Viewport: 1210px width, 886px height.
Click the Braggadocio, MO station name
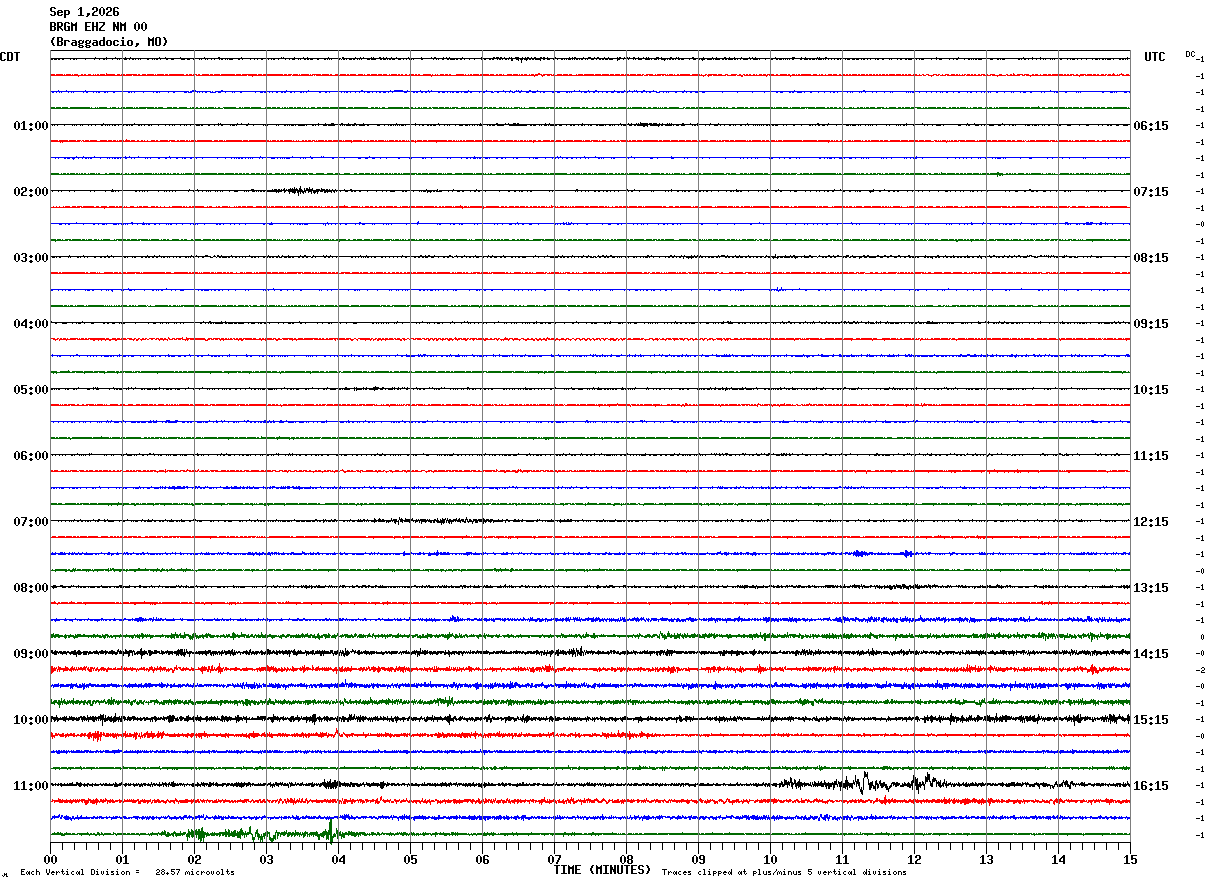coord(109,42)
